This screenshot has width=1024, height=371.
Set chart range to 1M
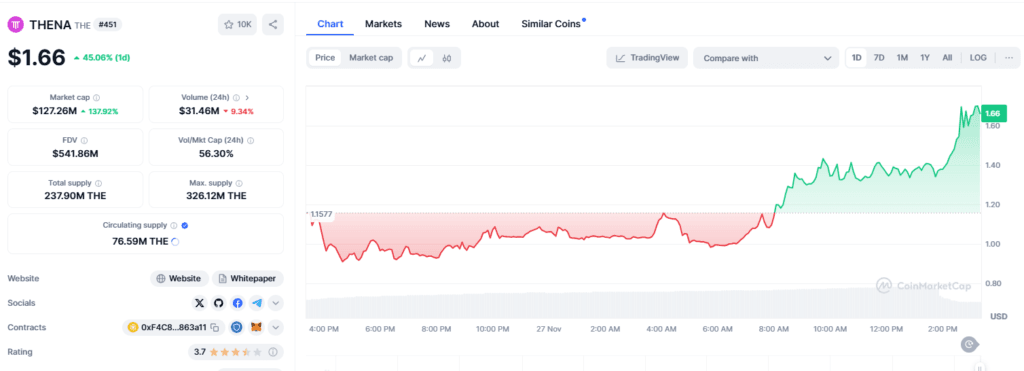click(902, 57)
